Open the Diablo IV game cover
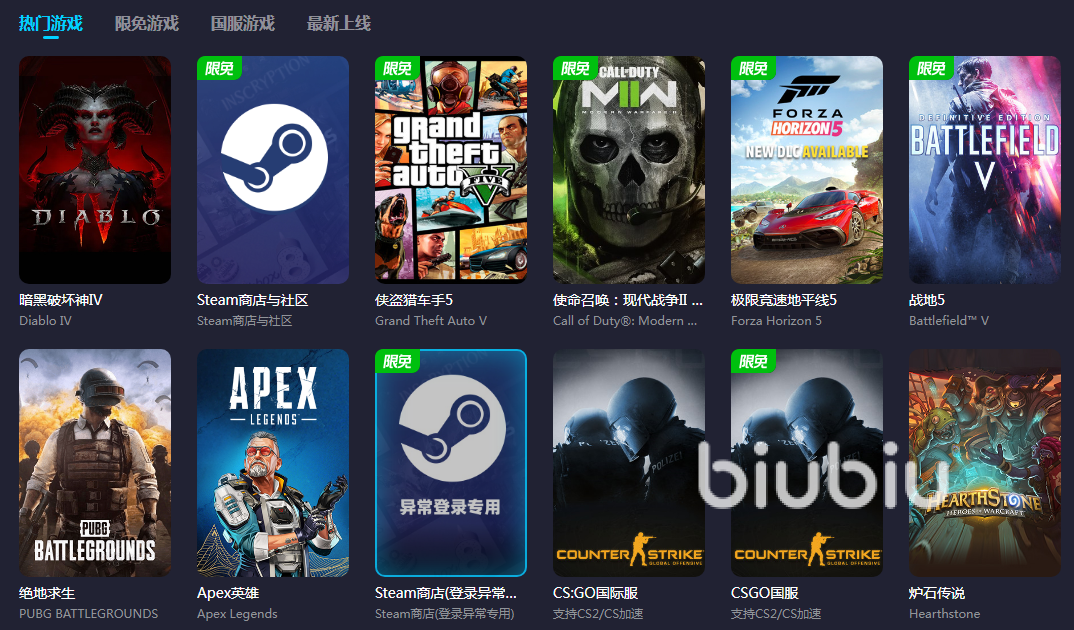 click(95, 170)
